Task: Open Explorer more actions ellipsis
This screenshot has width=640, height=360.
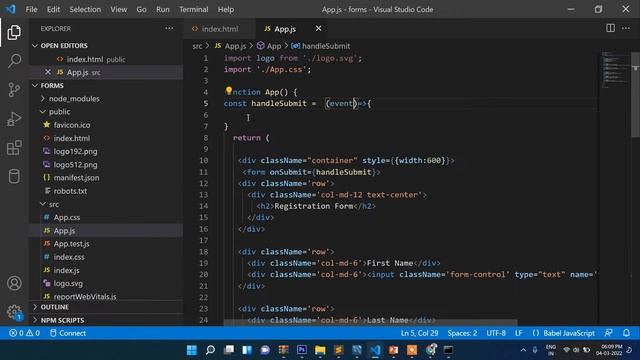Action: pyautogui.click(x=169, y=29)
